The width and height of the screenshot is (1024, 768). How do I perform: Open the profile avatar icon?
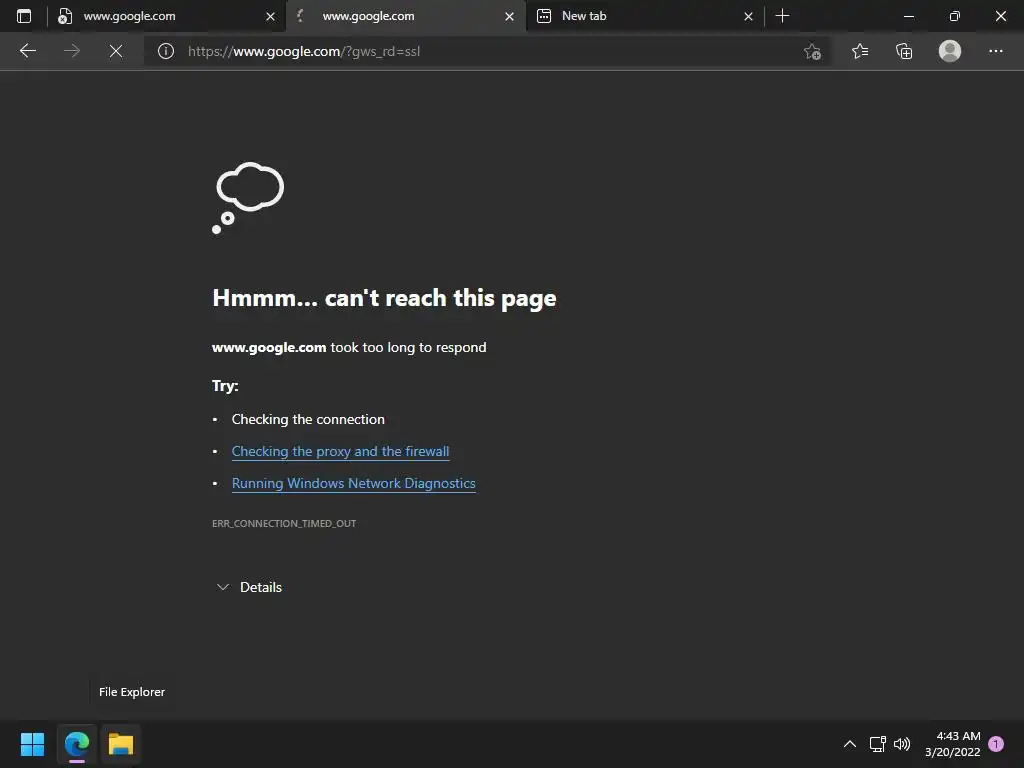950,51
